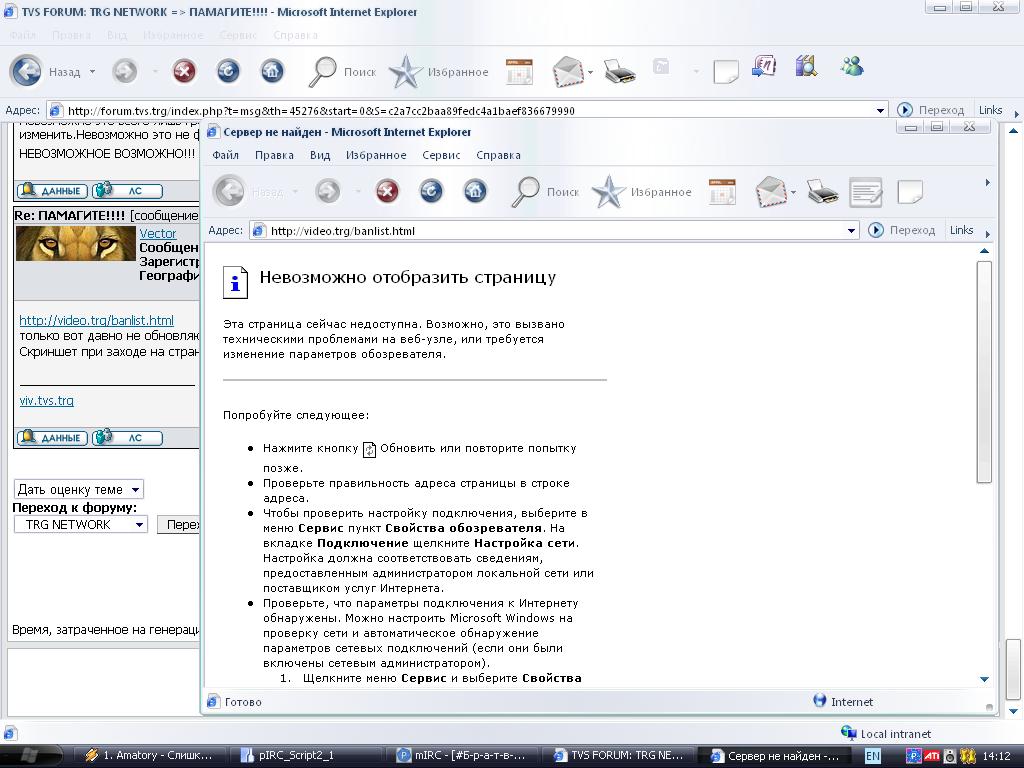Open Back history arrow in forum window
This screenshot has height=768, width=1024.
tap(92, 71)
